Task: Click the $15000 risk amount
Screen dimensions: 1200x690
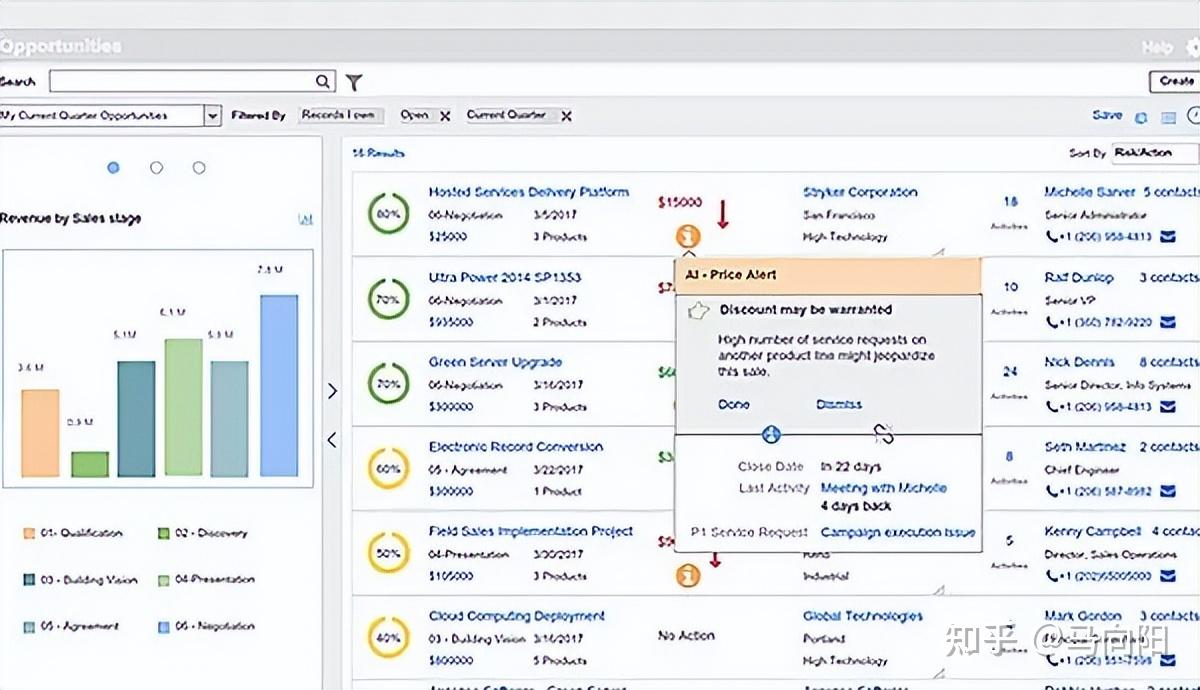Action: (680, 202)
